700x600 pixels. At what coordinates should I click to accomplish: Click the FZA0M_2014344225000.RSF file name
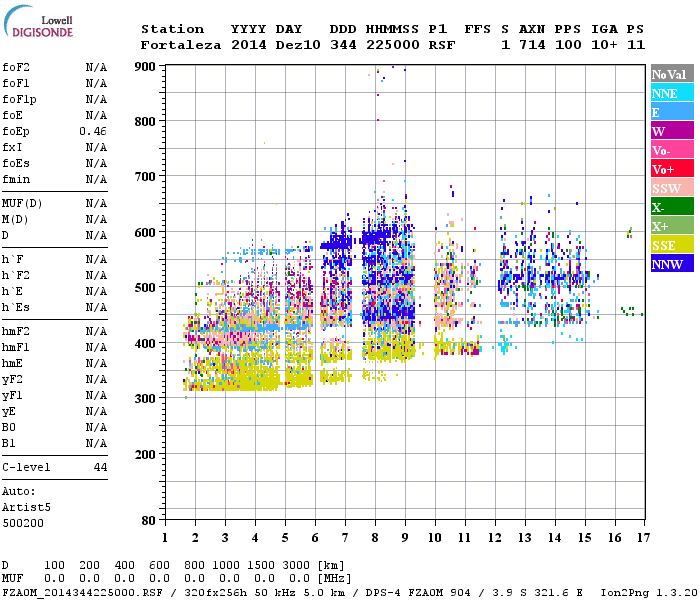point(82,593)
